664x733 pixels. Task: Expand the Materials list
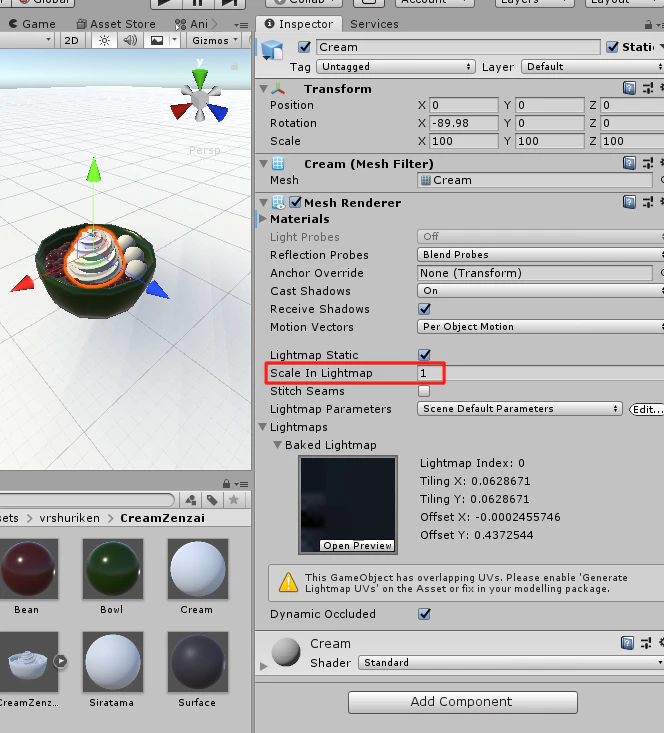263,219
